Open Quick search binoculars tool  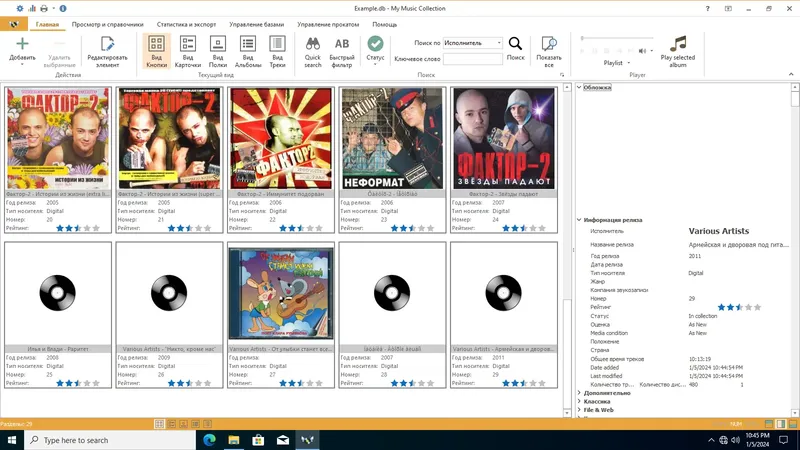coord(313,51)
